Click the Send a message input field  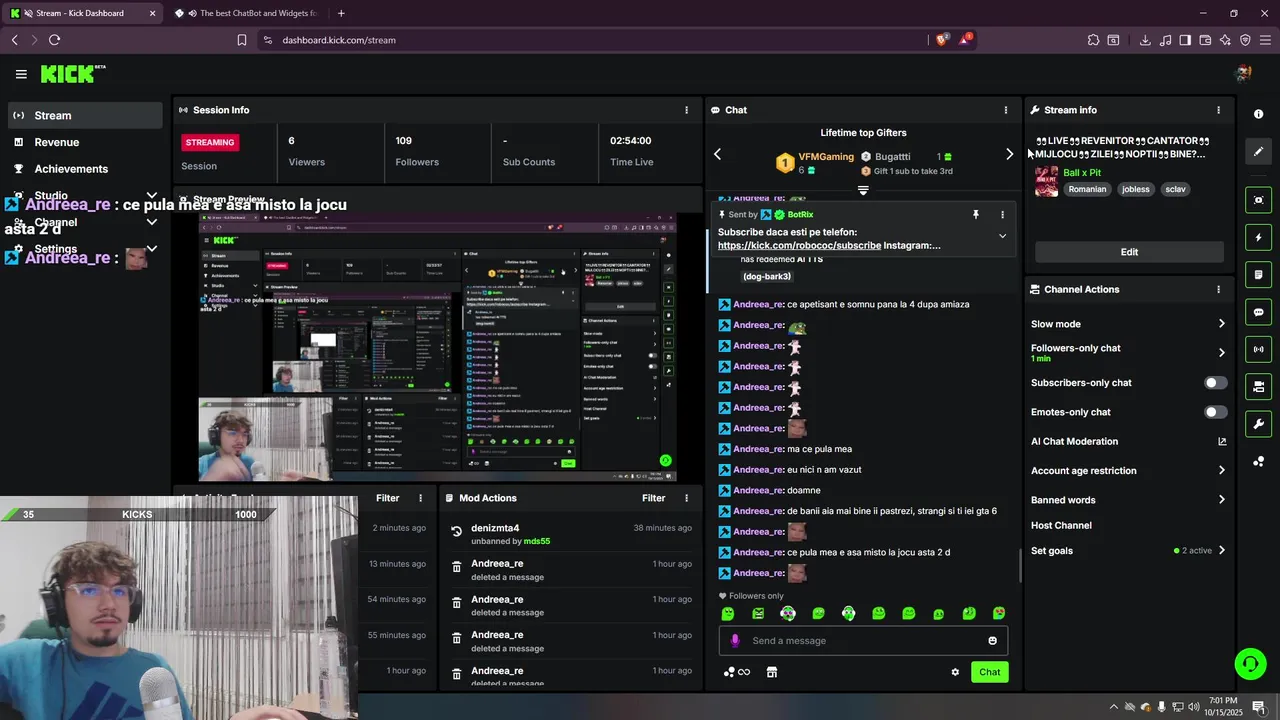(865, 641)
